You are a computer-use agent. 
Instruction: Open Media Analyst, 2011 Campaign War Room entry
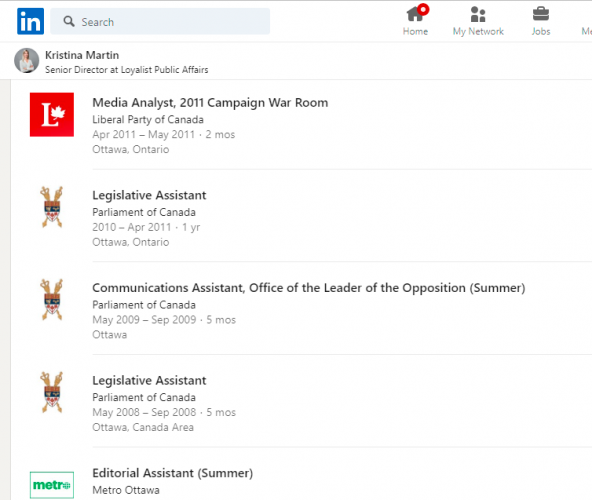click(210, 103)
